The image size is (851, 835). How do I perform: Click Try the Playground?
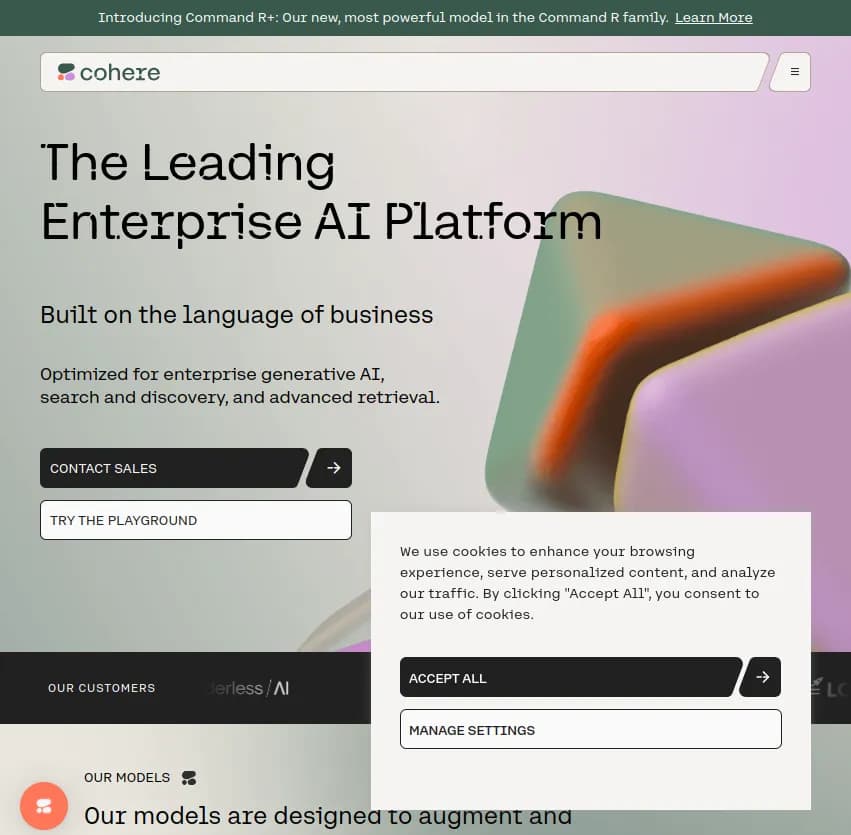[195, 519]
